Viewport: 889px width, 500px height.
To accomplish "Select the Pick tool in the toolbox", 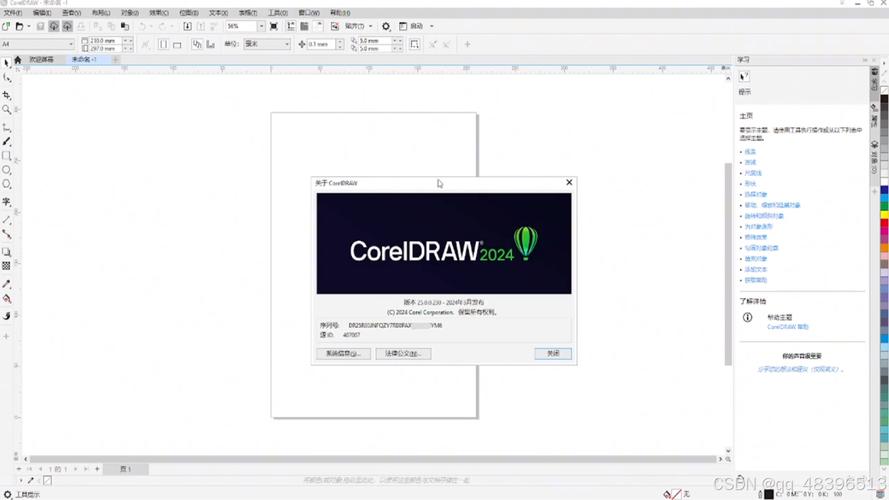I will click(x=6, y=63).
